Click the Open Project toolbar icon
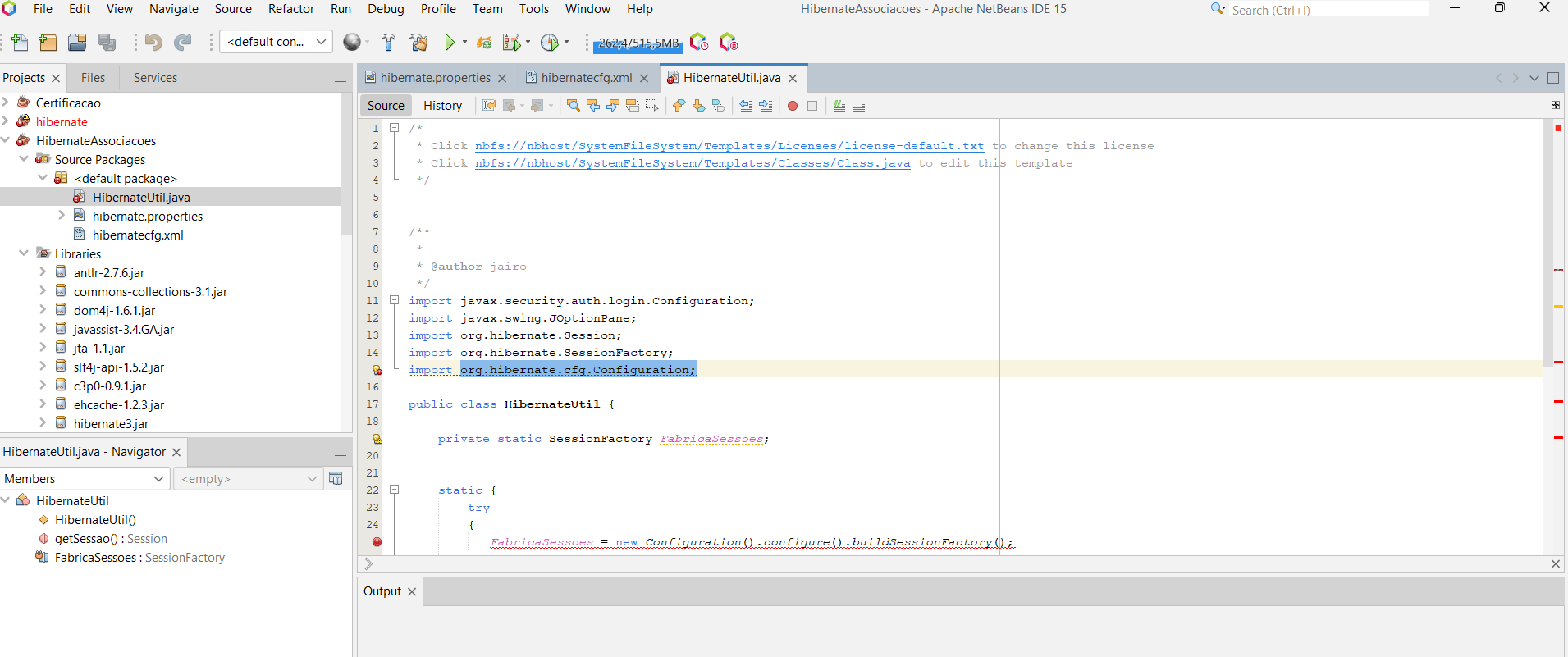Viewport: 1568px width, 657px height. [x=77, y=42]
